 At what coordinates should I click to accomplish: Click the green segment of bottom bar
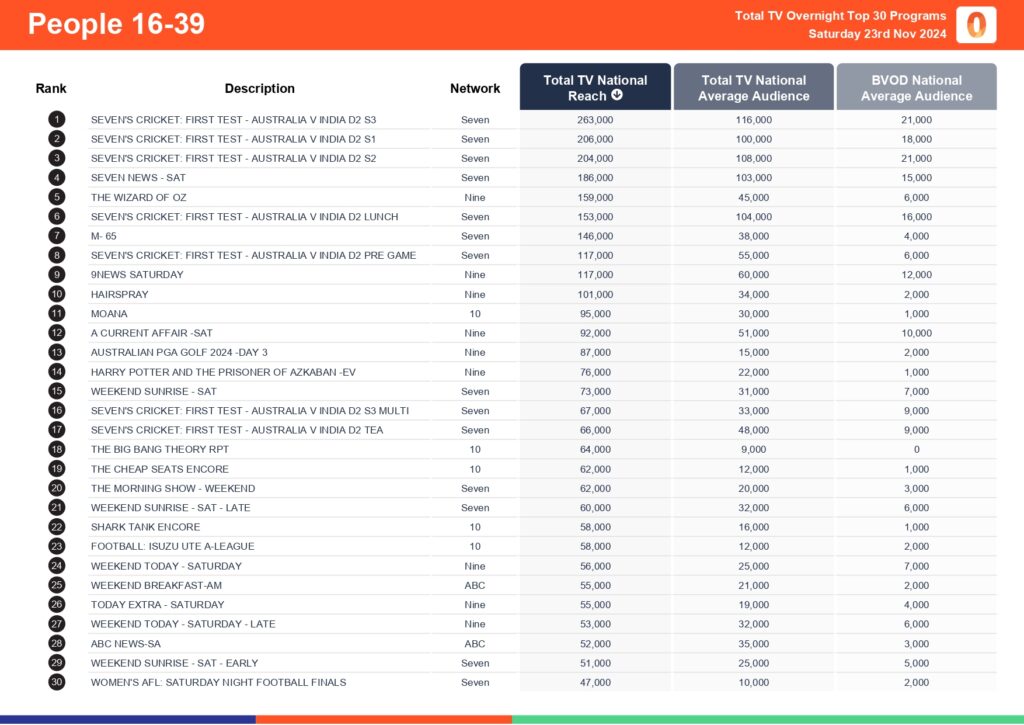coord(767,718)
